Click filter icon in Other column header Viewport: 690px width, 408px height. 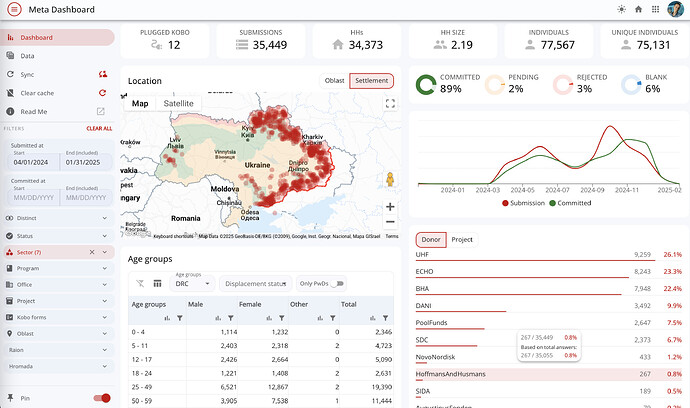tap(333, 318)
